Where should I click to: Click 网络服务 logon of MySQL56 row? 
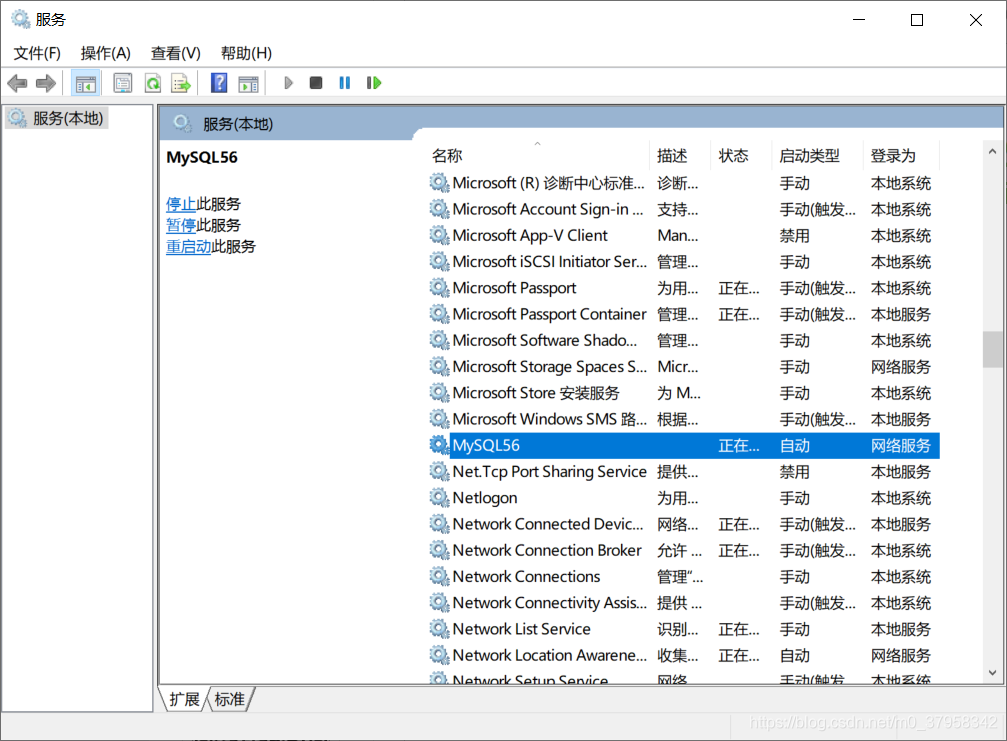(900, 446)
